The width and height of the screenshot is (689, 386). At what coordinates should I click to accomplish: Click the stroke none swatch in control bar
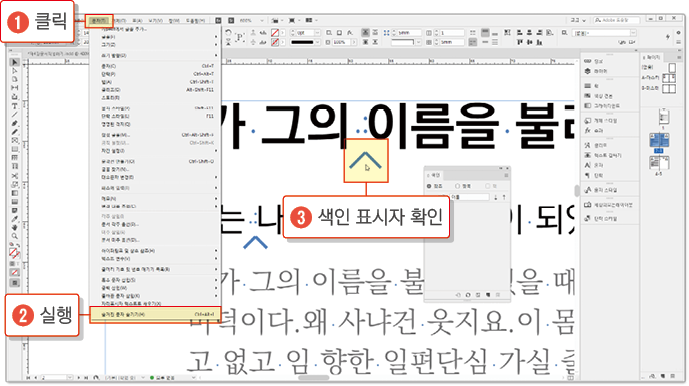(x=275, y=42)
